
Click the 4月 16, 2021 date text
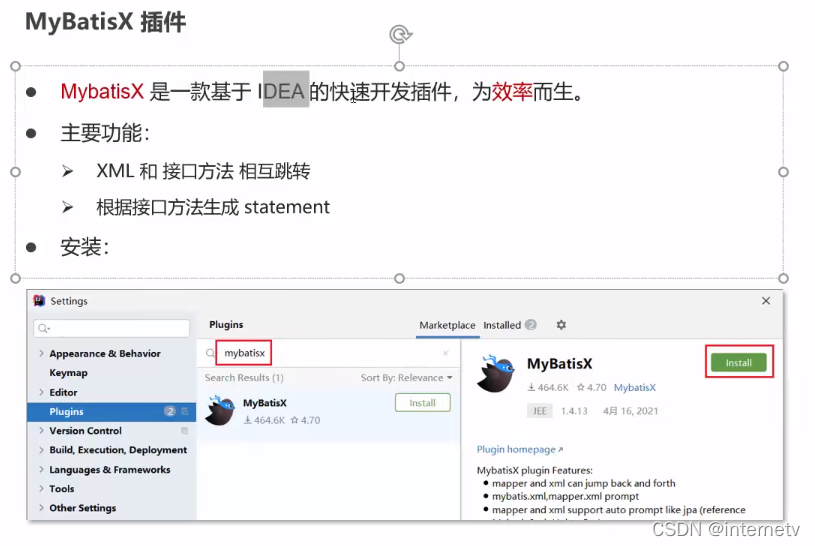pos(630,411)
